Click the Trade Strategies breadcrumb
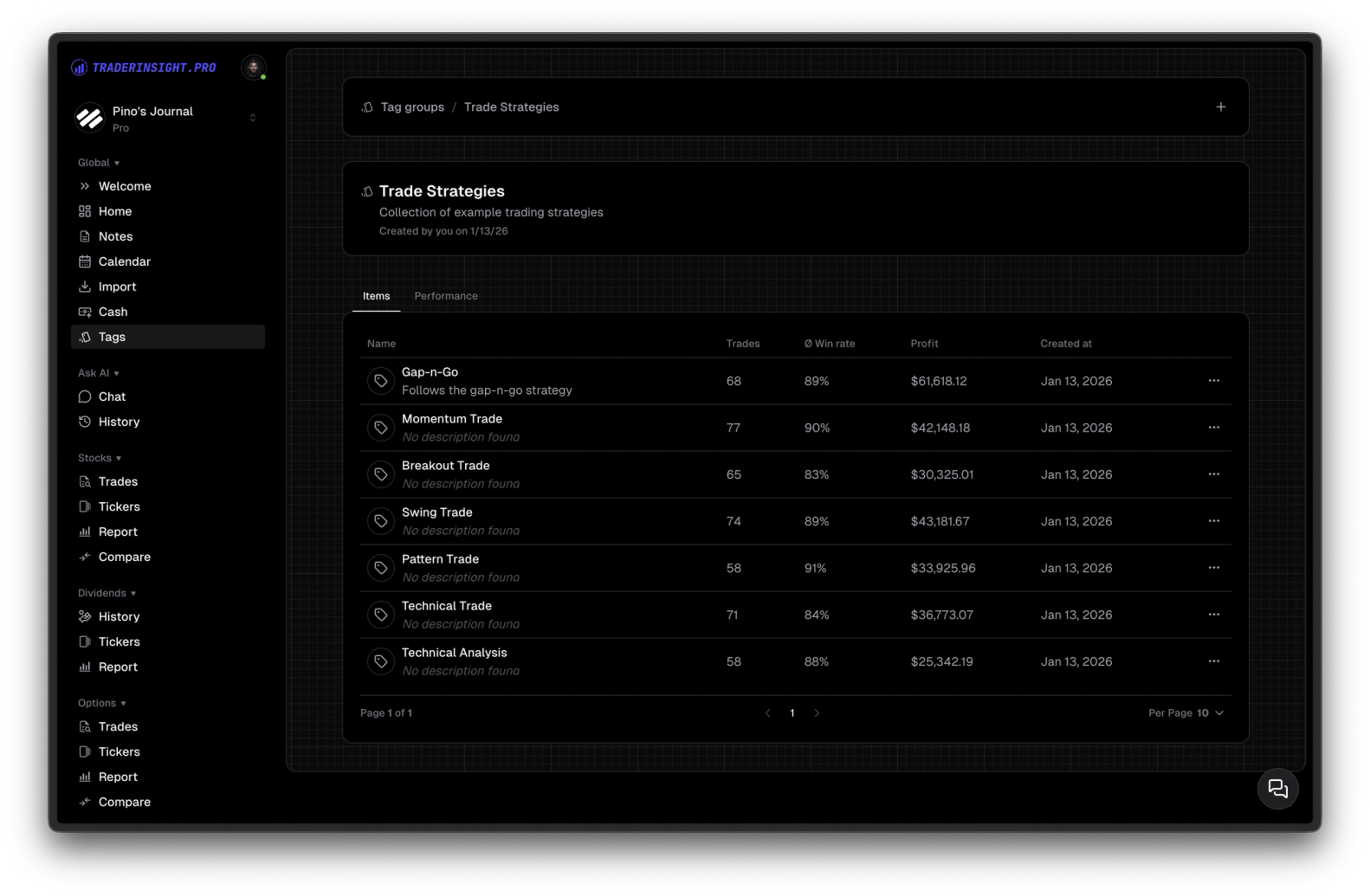The image size is (1370, 896). coord(511,107)
